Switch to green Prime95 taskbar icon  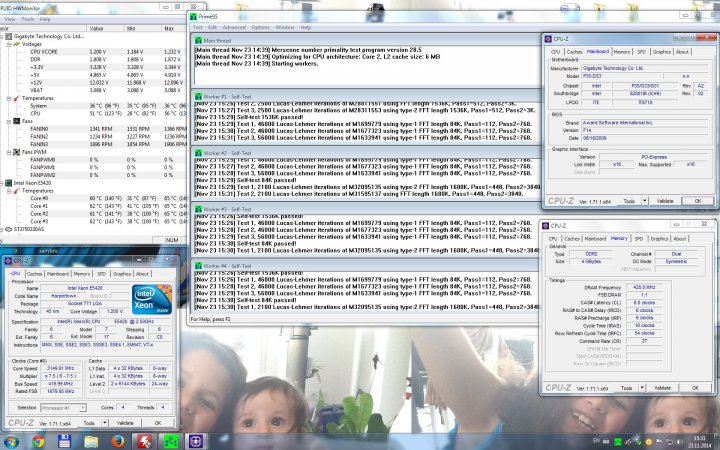tap(170, 442)
